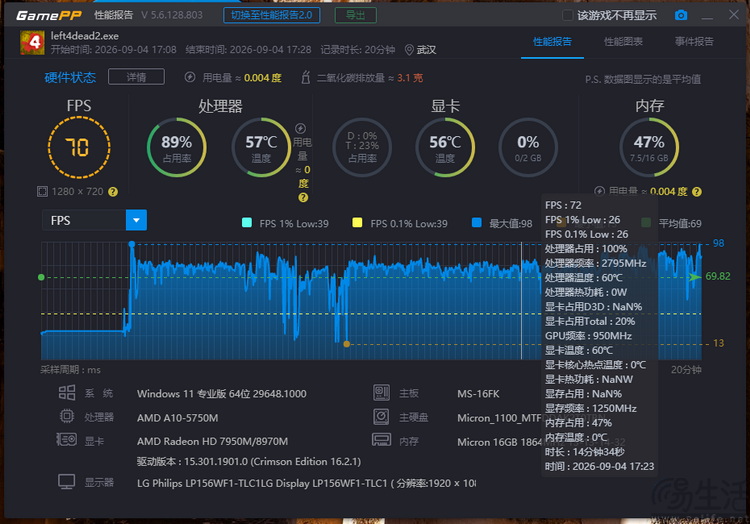The image size is (750, 524).
Task: Click the 切换至性能报告2.0 button
Action: 272,15
